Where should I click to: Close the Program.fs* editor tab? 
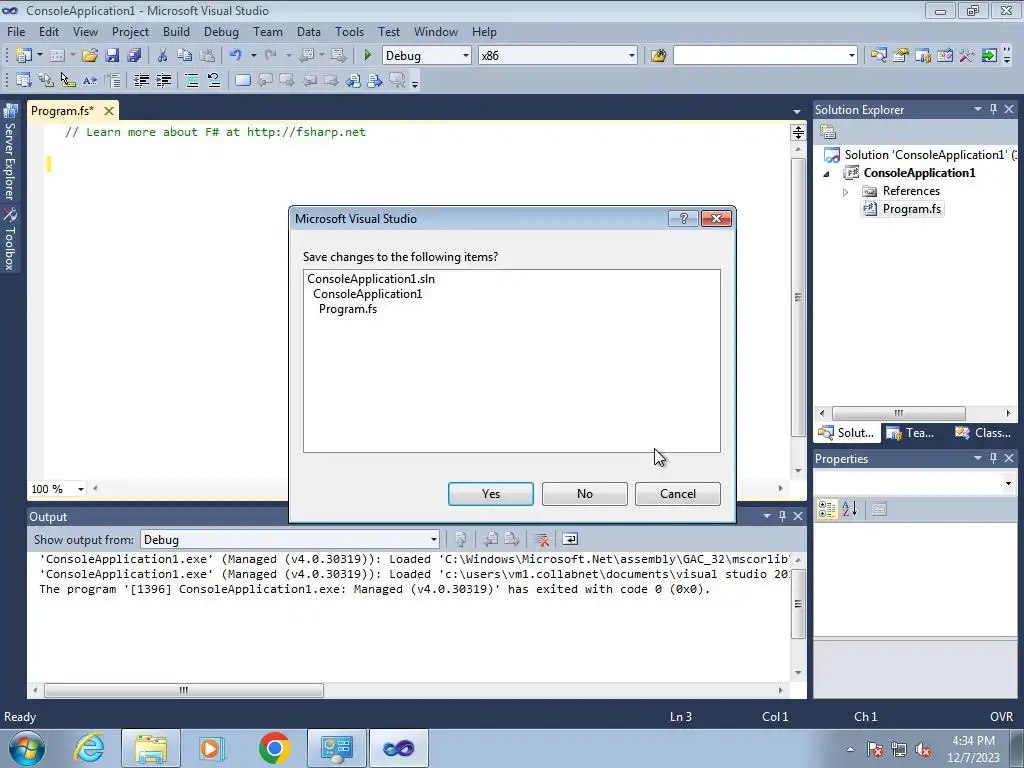click(x=109, y=111)
